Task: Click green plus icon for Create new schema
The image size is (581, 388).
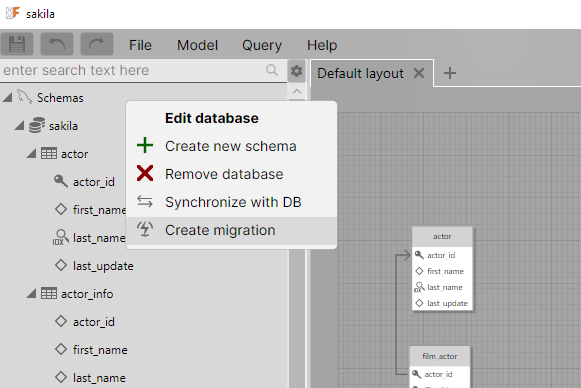Action: (145, 145)
